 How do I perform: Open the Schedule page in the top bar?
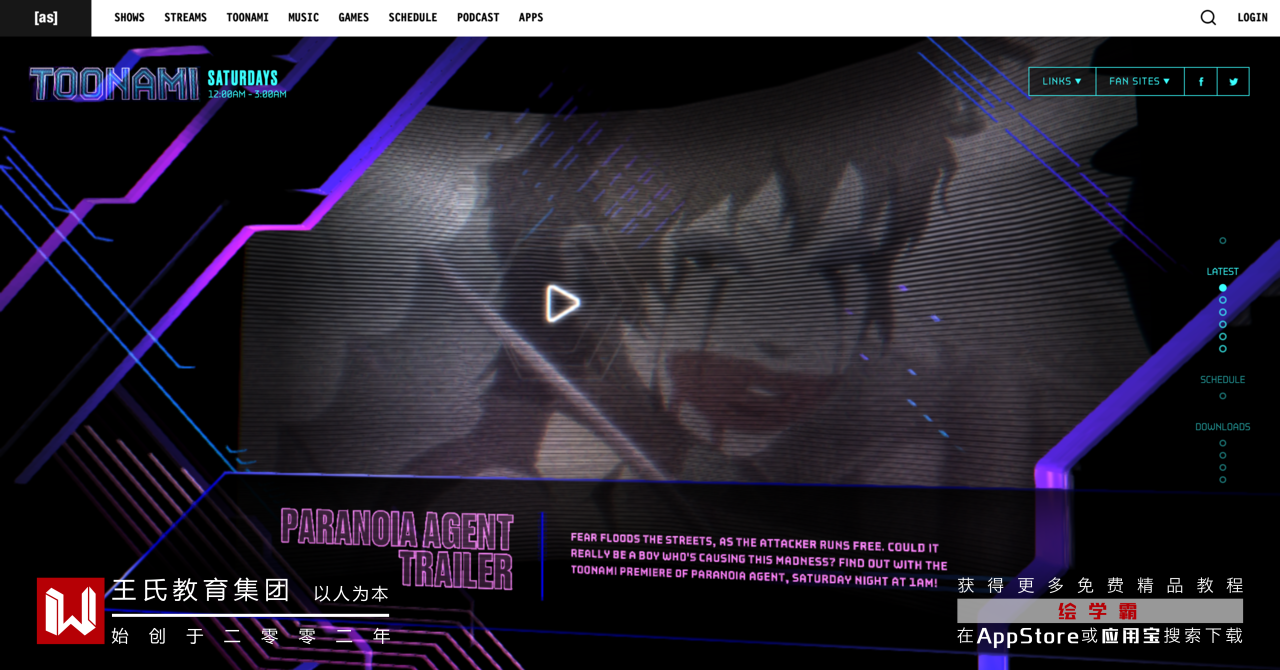[413, 18]
